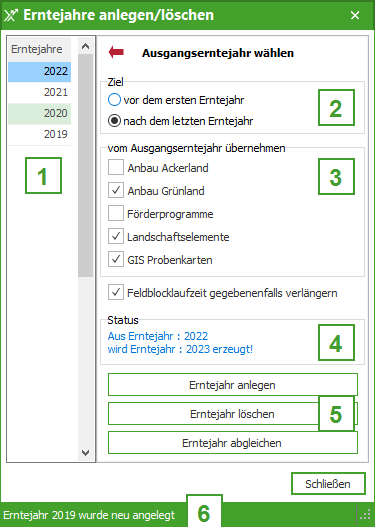Click status text 'Aus Erntejahr : 2022'
The image size is (375, 527).
pyautogui.click(x=158, y=336)
